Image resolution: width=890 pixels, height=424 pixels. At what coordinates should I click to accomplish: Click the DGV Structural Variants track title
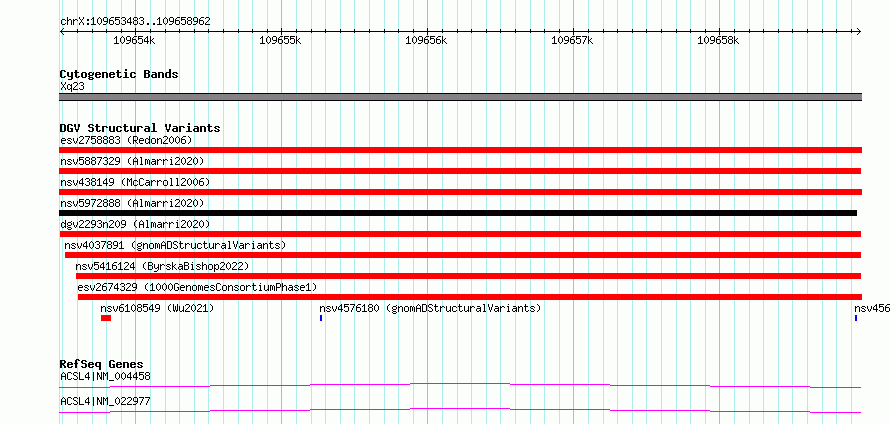click(140, 128)
